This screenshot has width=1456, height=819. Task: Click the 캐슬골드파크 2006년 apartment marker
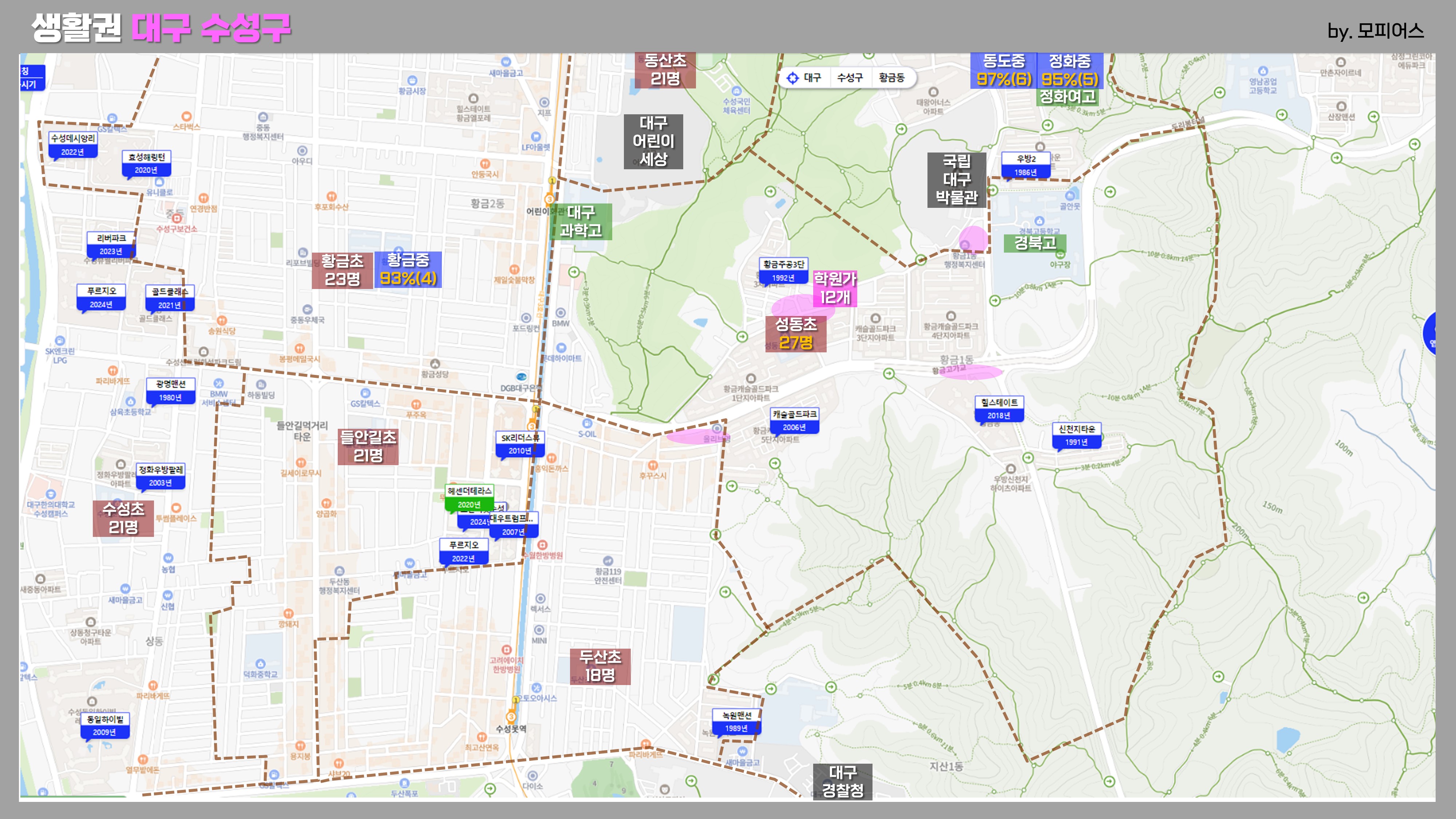pyautogui.click(x=794, y=420)
